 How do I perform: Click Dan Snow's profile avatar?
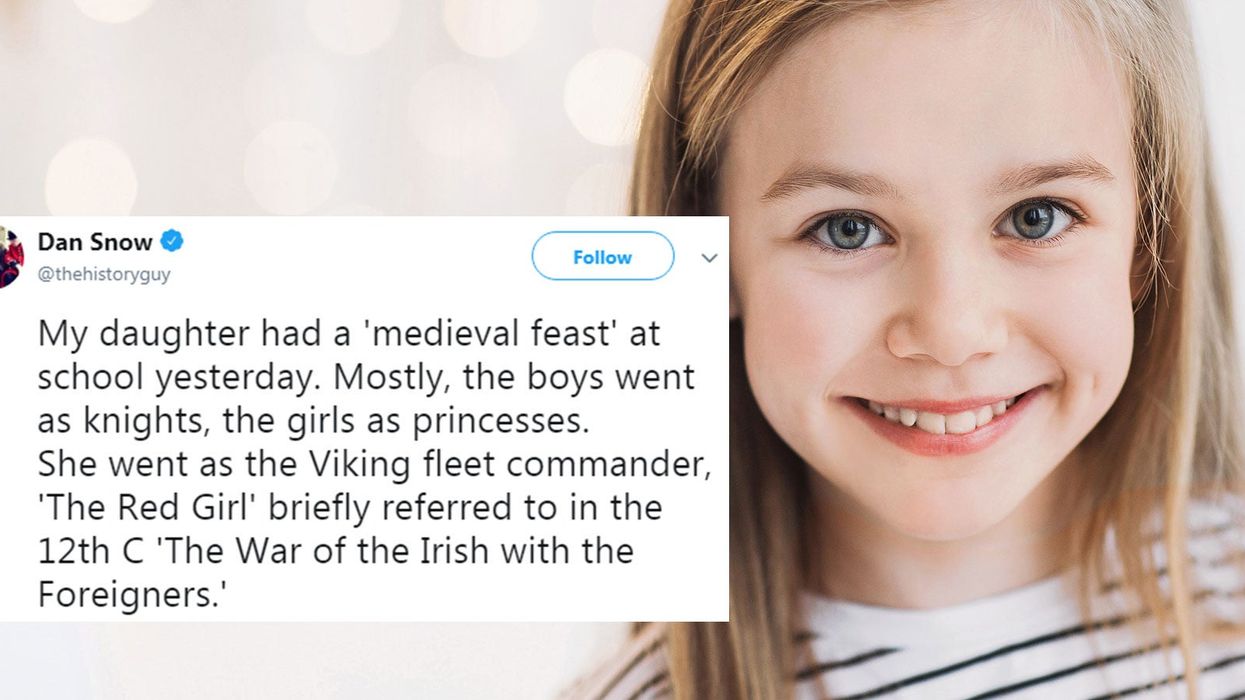(x=10, y=257)
